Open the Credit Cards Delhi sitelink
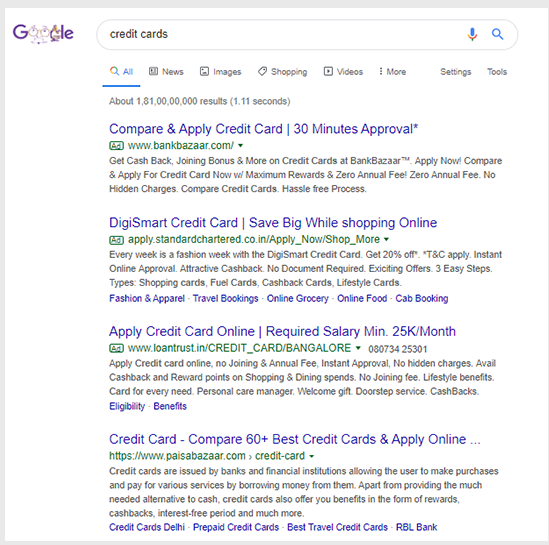The image size is (549, 545). click(147, 527)
